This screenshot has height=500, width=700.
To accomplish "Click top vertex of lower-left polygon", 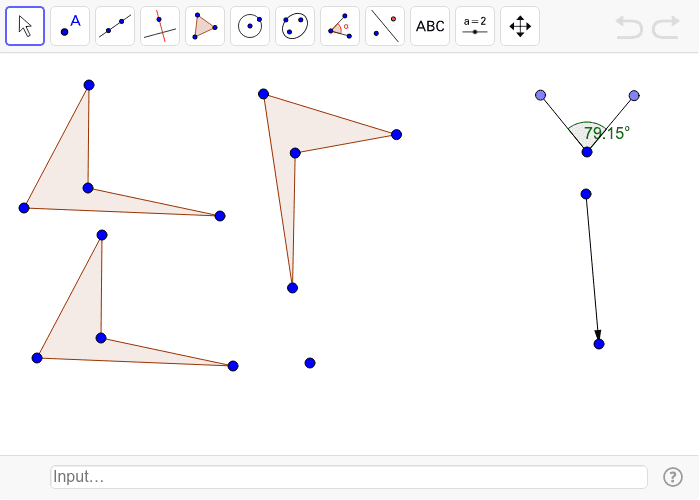I will tap(102, 235).
